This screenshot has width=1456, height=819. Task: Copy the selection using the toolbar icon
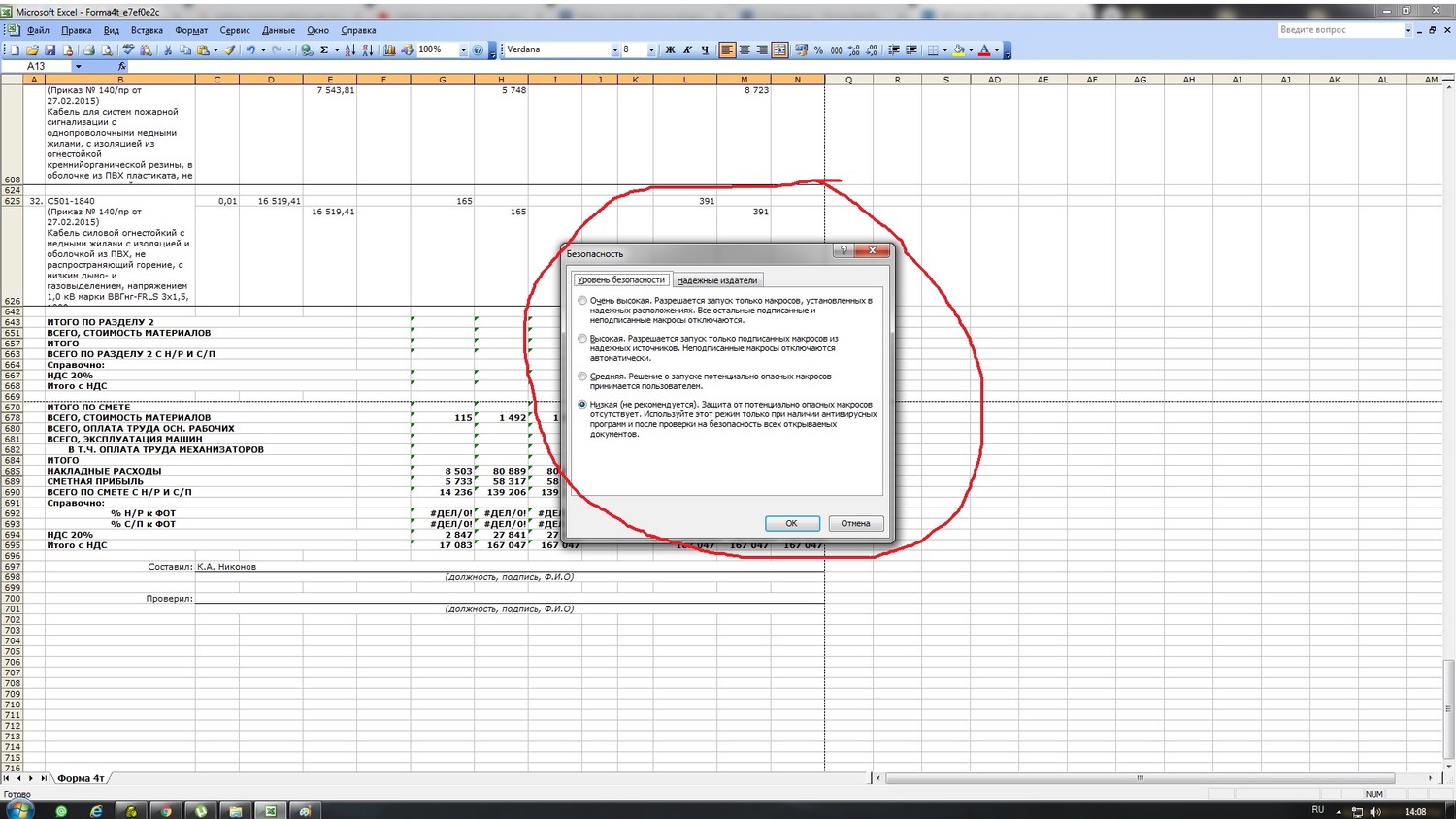(x=185, y=49)
